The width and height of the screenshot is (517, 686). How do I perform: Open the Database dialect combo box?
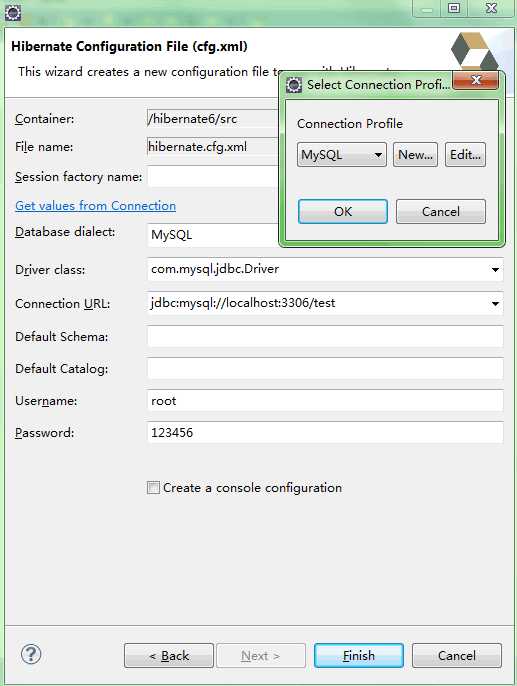tap(213, 235)
